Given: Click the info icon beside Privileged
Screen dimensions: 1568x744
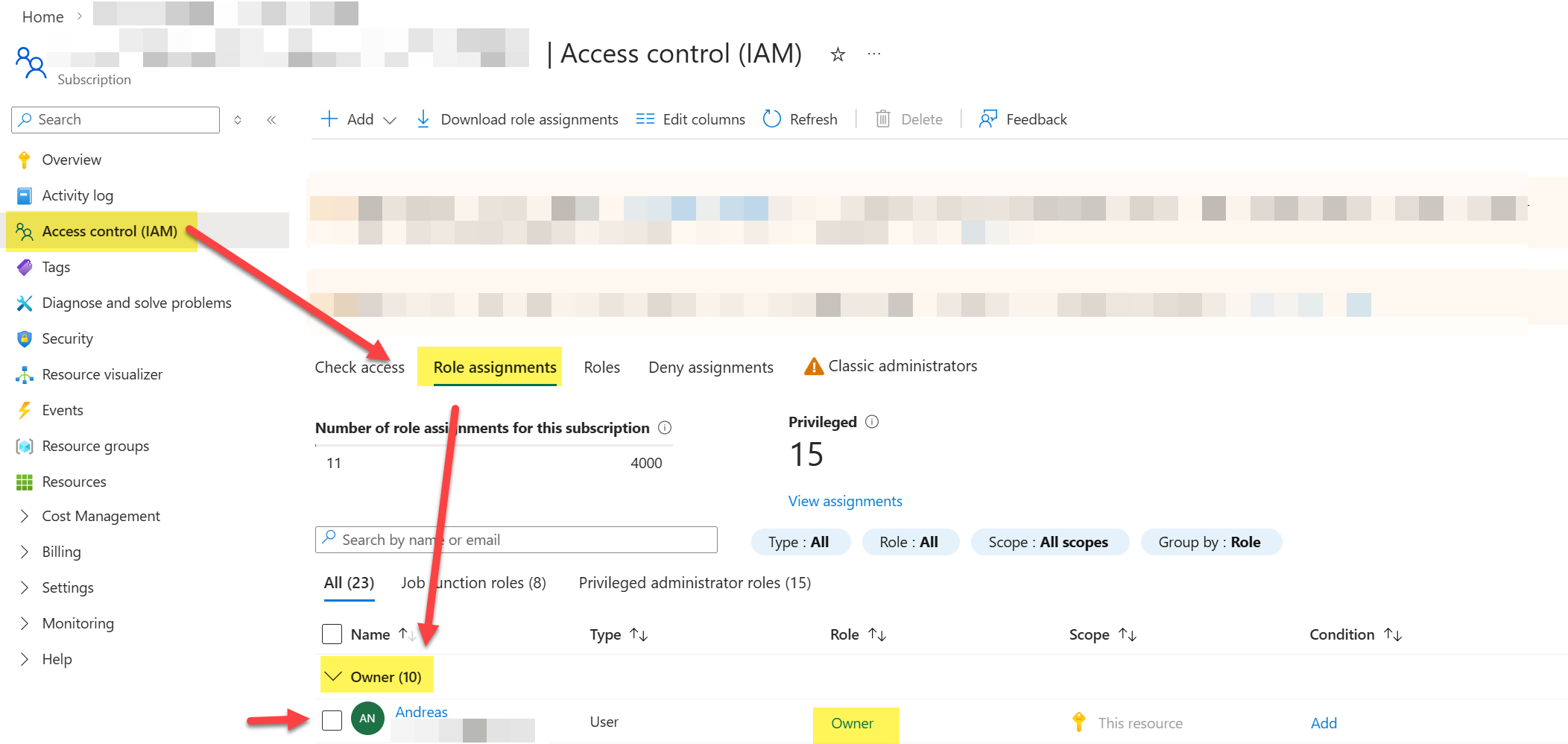Looking at the screenshot, I should pyautogui.click(x=872, y=422).
